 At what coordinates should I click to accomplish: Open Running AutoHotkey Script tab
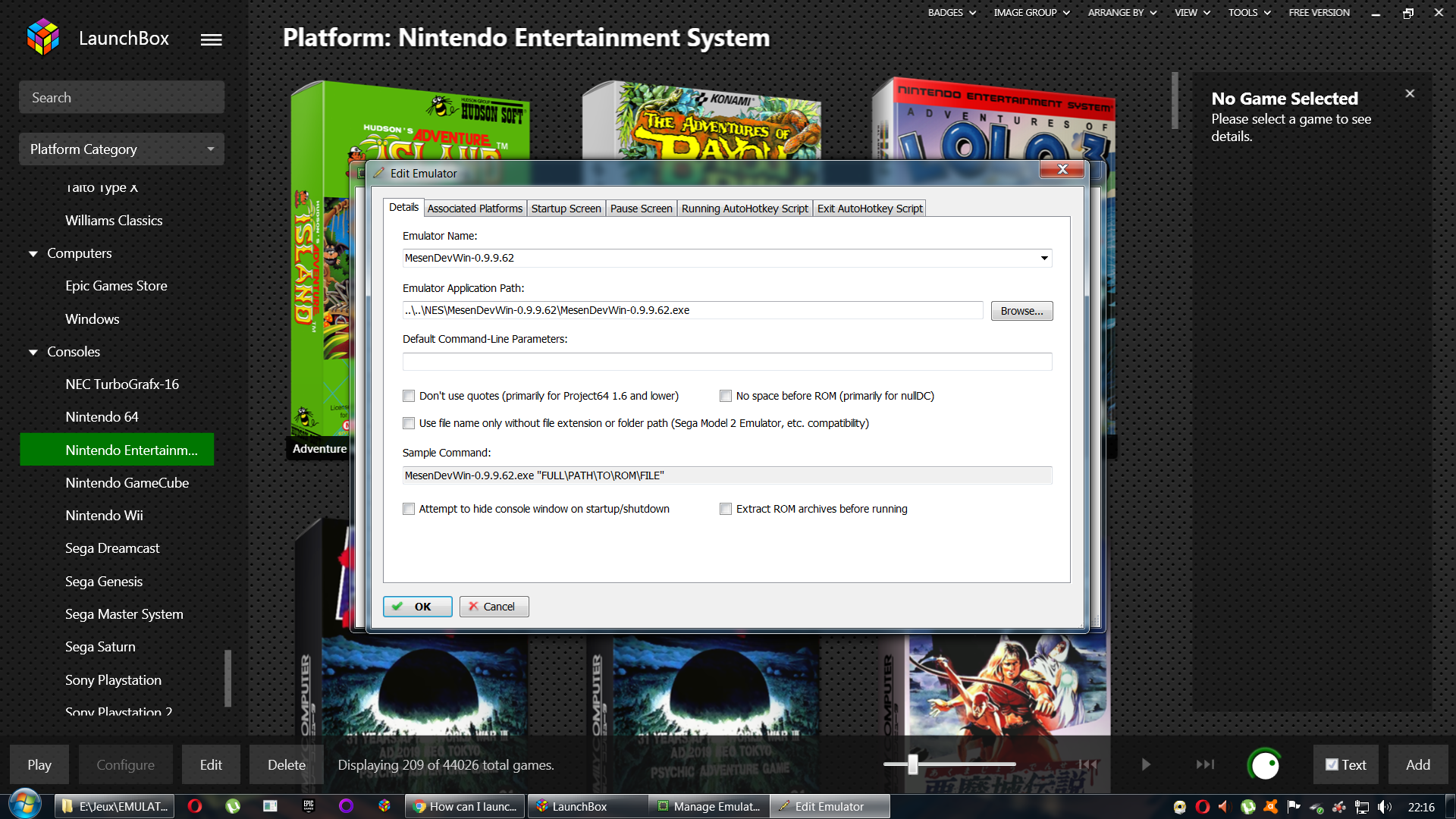click(745, 209)
